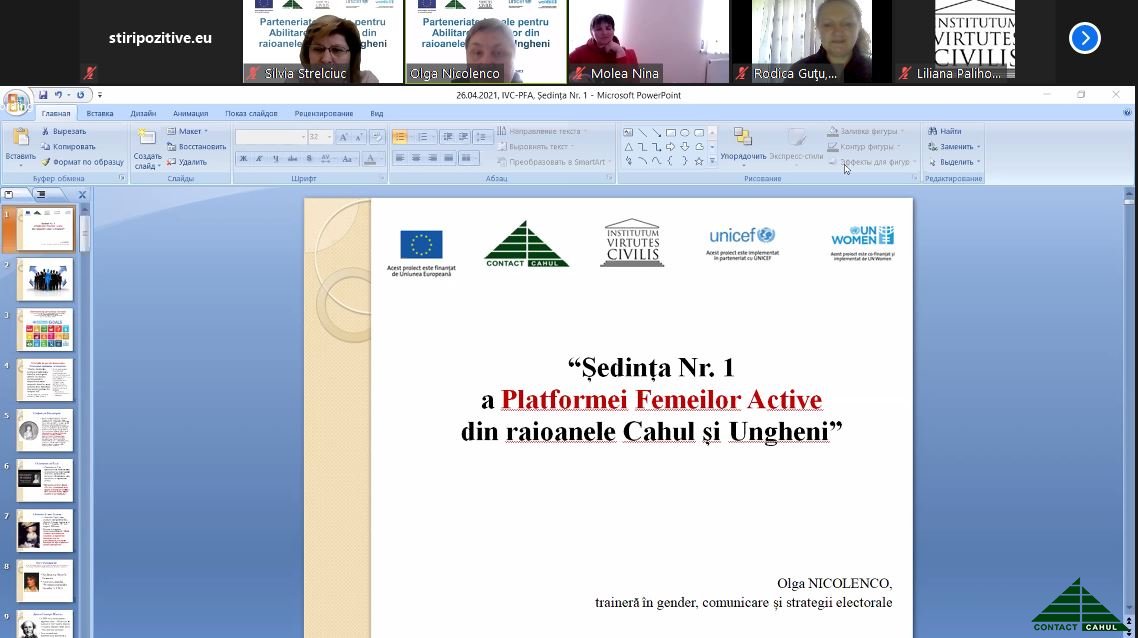Click the Format Painter (Формат по образцу) icon
Screen dimensions: 1138x638
pos(45,162)
